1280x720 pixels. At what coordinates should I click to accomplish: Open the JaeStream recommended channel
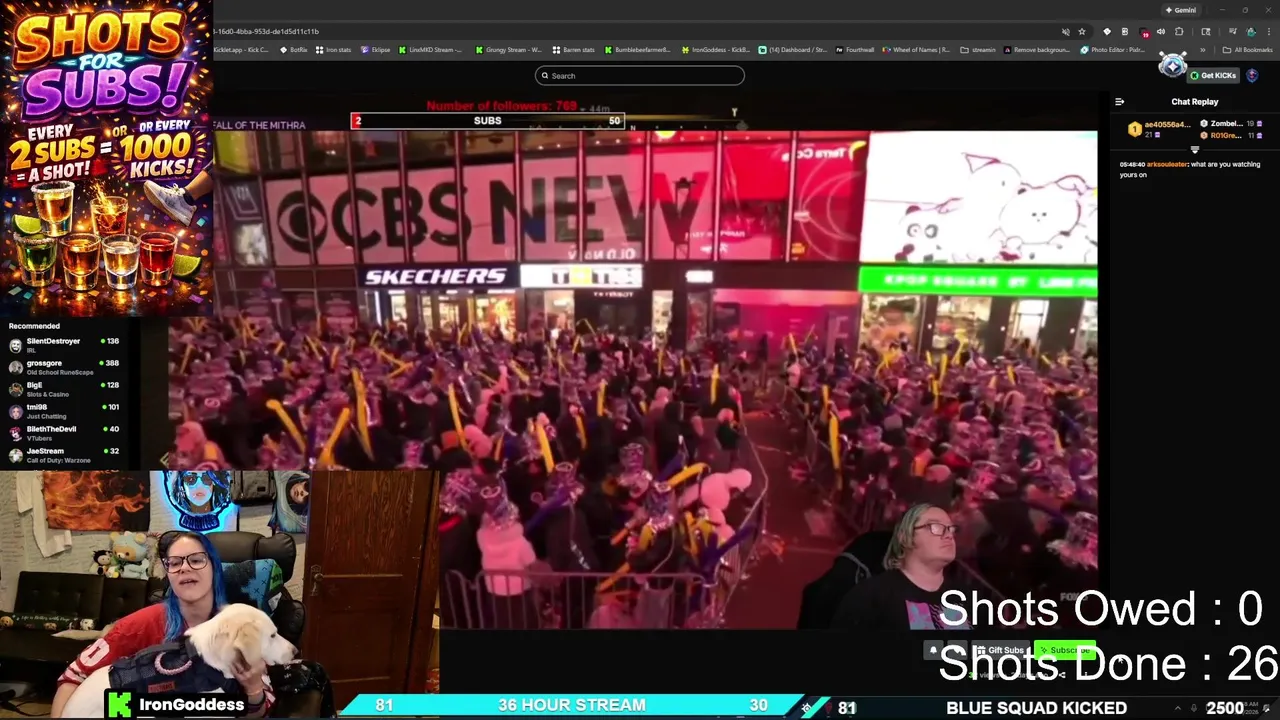click(x=64, y=455)
